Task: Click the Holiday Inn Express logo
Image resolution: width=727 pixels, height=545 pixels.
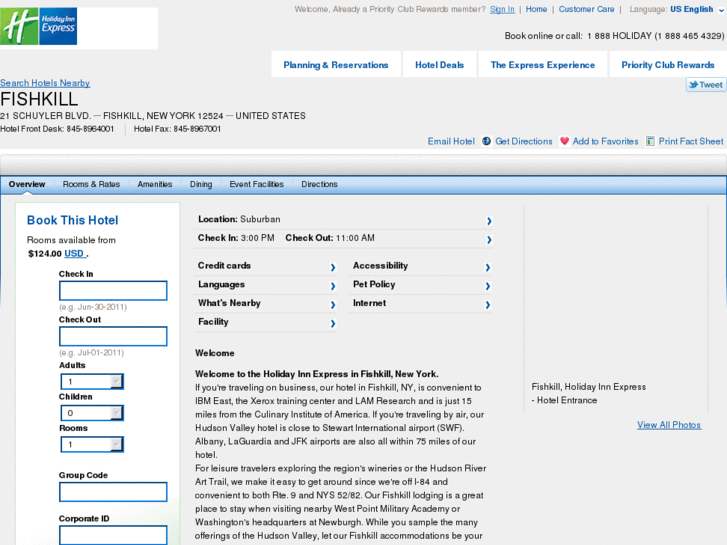Action: (38, 26)
